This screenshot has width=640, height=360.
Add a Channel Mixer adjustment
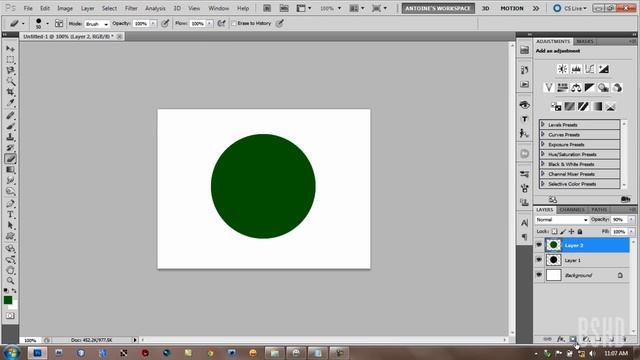617,87
